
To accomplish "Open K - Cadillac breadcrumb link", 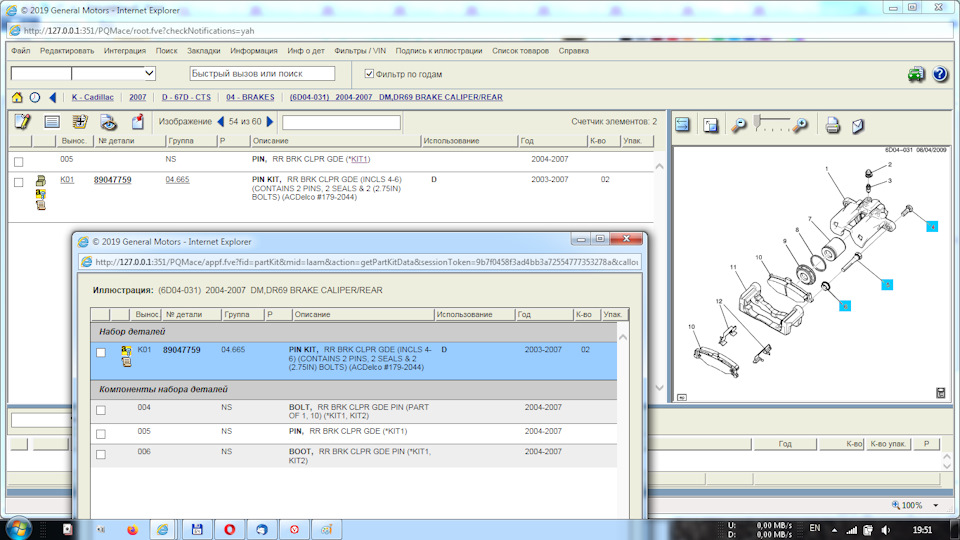I will click(x=92, y=97).
